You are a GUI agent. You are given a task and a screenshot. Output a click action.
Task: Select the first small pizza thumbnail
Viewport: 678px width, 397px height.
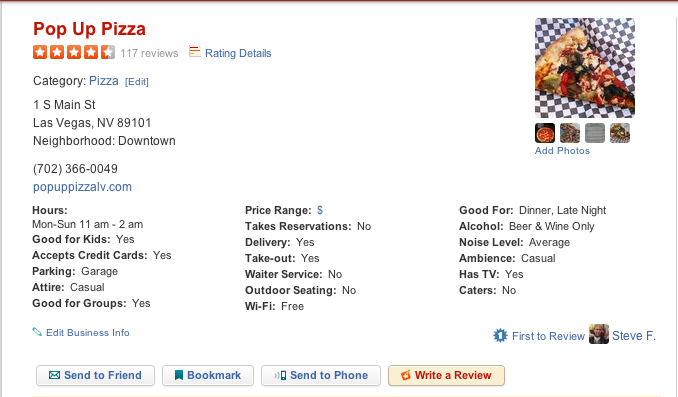545,133
